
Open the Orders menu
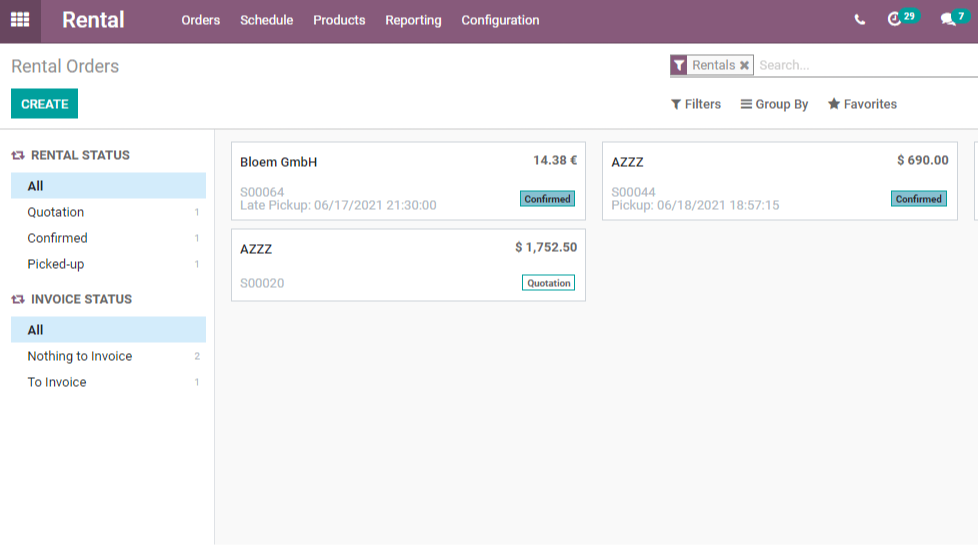[x=201, y=20]
